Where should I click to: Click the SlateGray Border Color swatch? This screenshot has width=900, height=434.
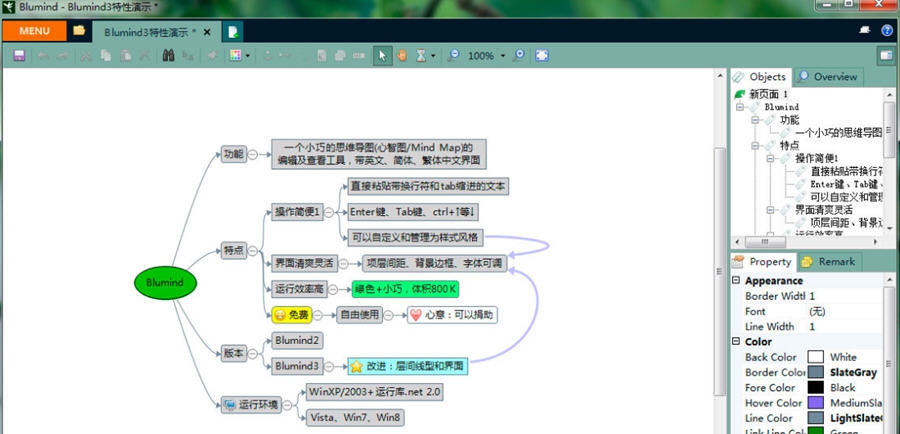(816, 373)
